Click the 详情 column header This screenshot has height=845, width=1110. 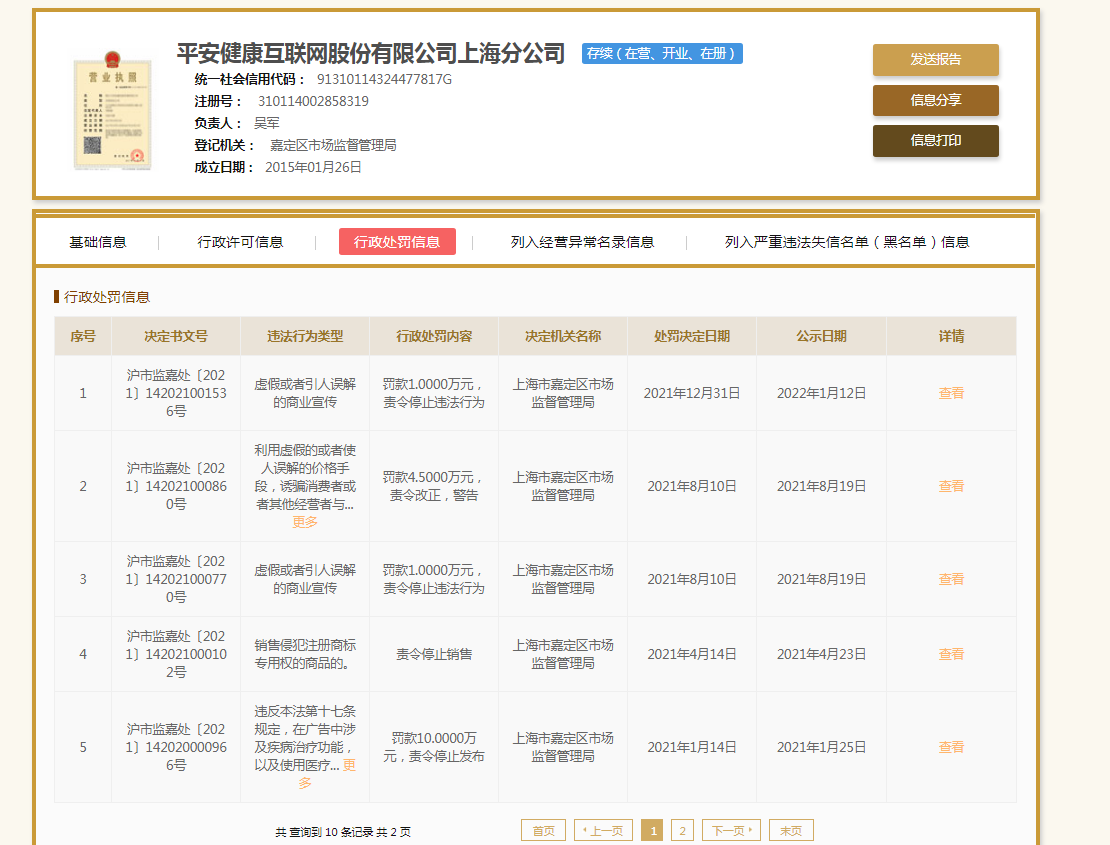click(951, 336)
